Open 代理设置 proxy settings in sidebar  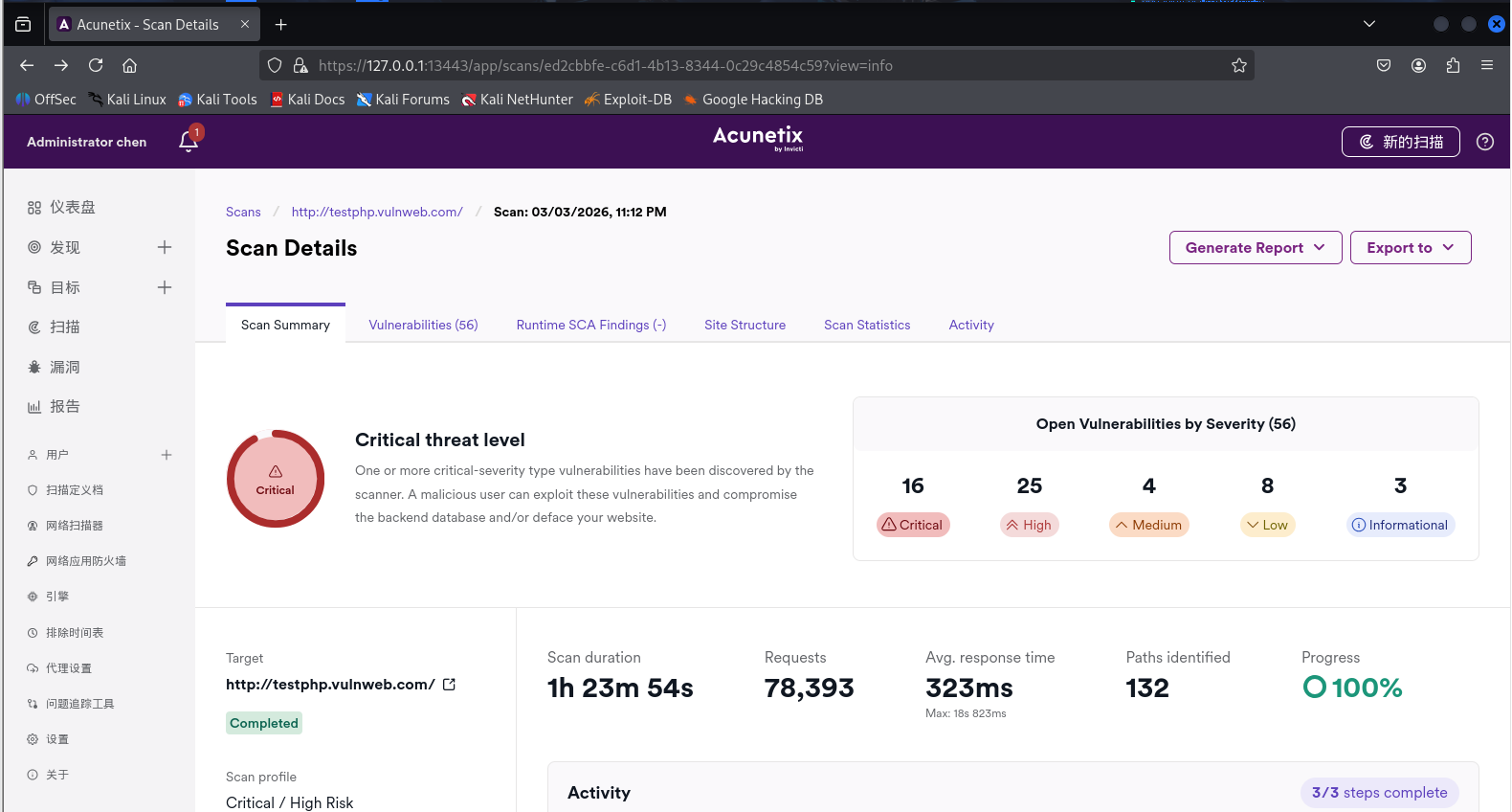(x=59, y=668)
